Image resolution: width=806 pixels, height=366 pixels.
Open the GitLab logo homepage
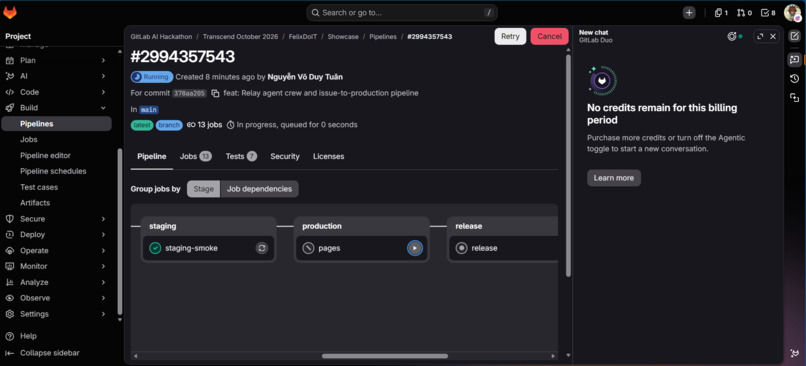(x=9, y=13)
